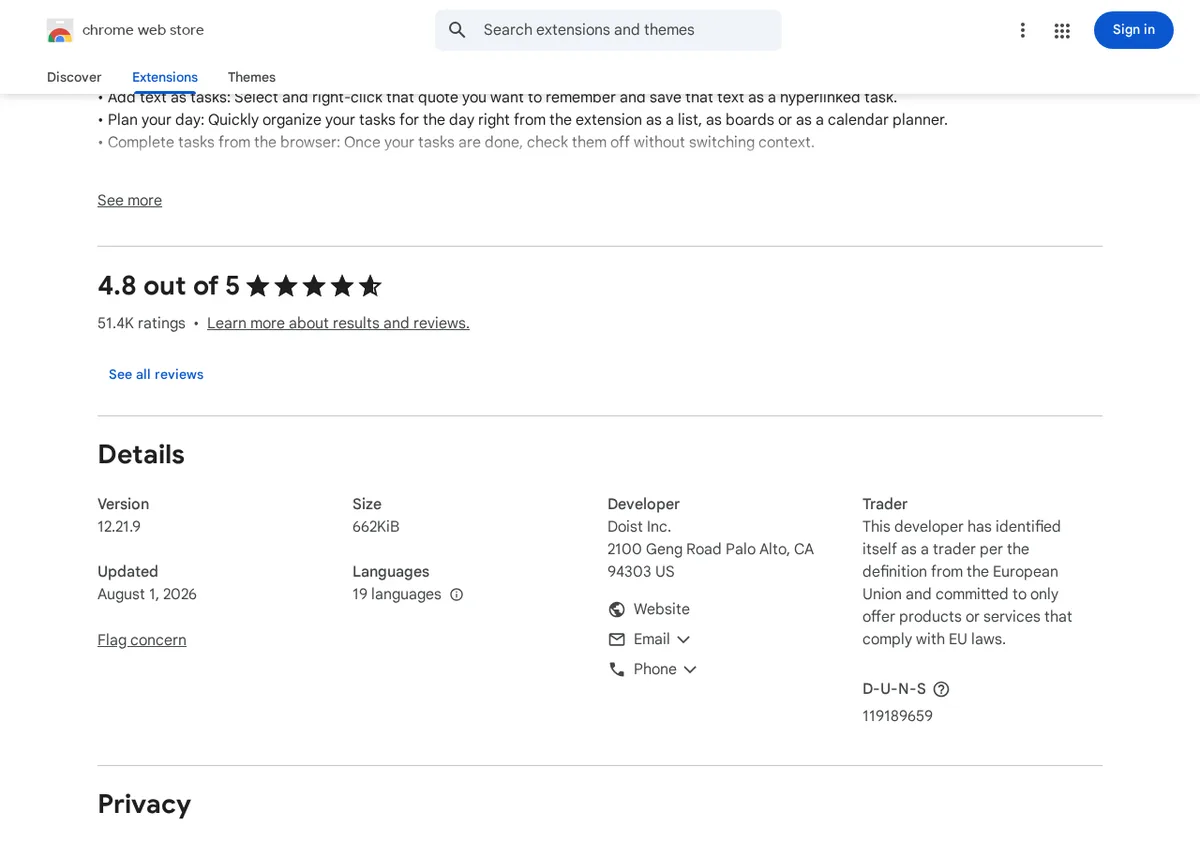Expand description with See more
The height and width of the screenshot is (844, 1200).
click(129, 200)
